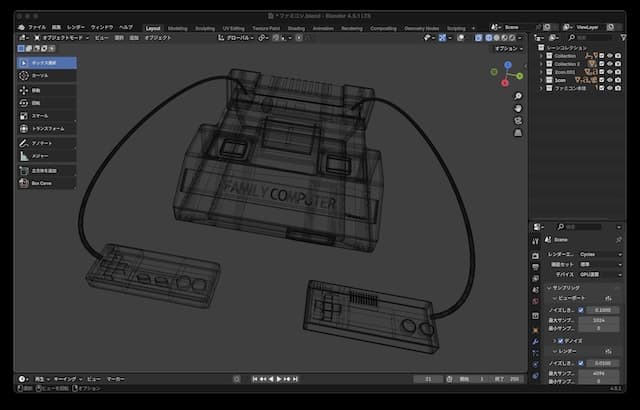The height and width of the screenshot is (410, 640).
Task: Jump to the timeline start frame button
Action: click(255, 379)
